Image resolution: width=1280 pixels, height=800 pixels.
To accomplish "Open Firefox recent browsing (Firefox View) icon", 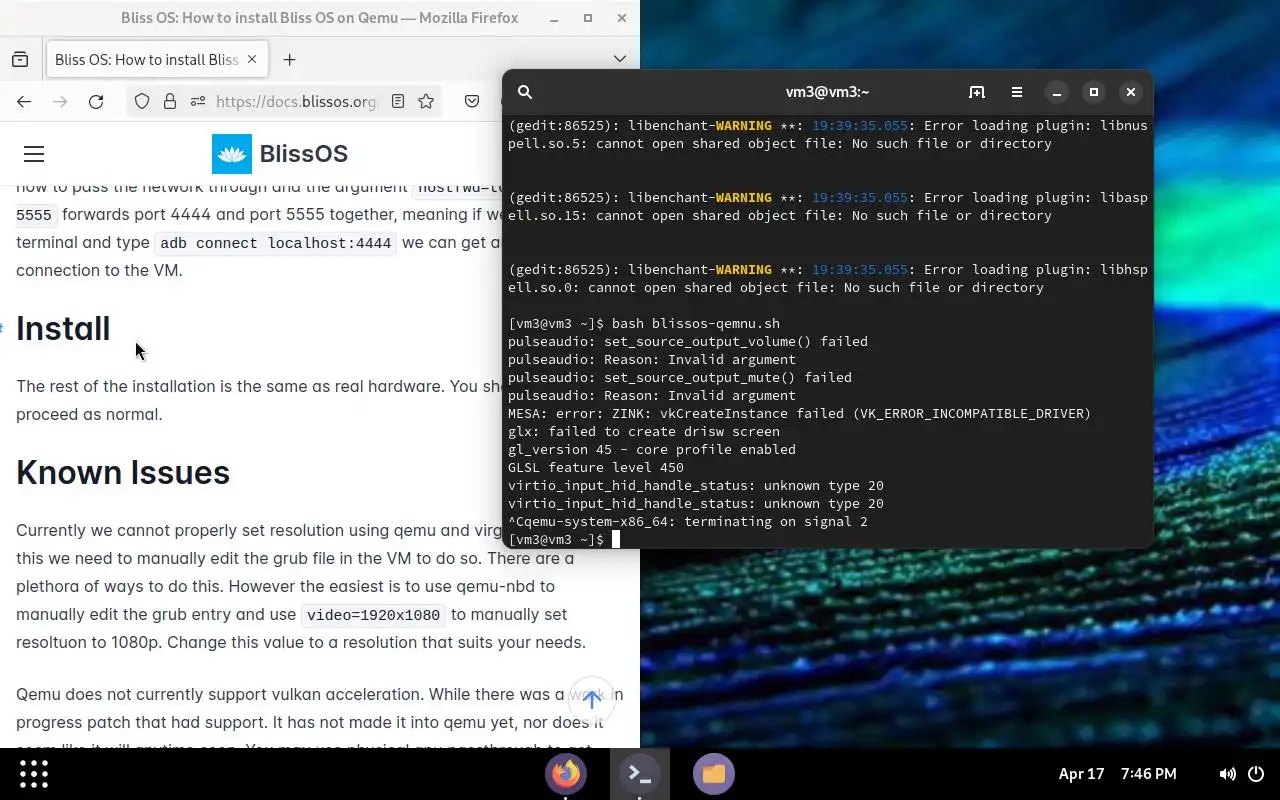I will pos(20,59).
